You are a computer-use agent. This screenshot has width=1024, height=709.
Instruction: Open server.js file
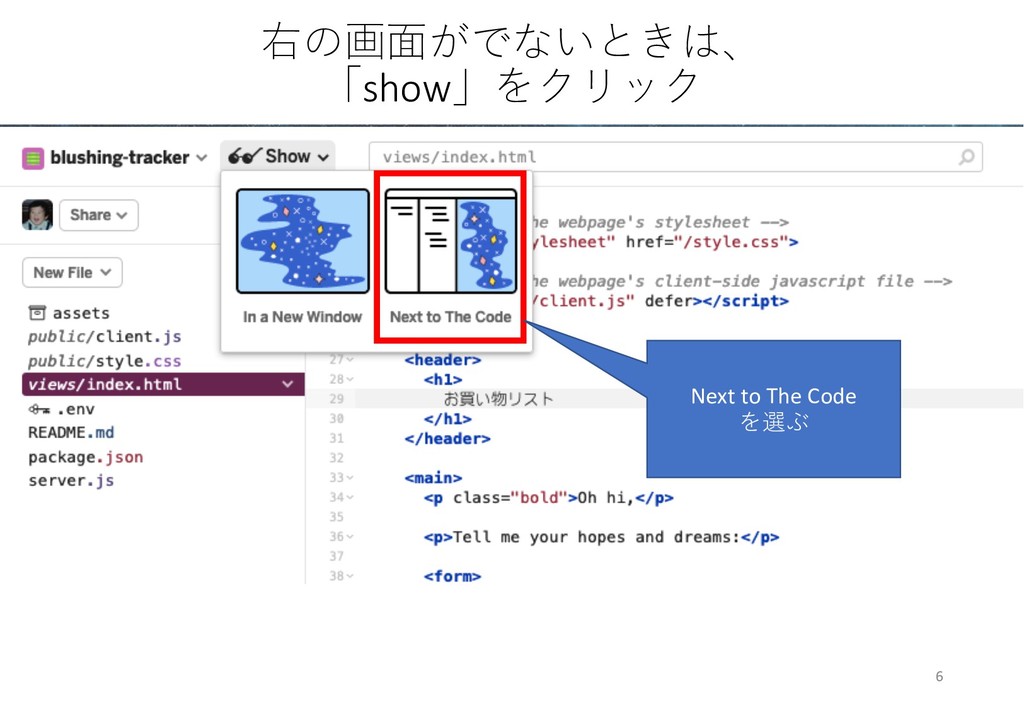coord(71,481)
